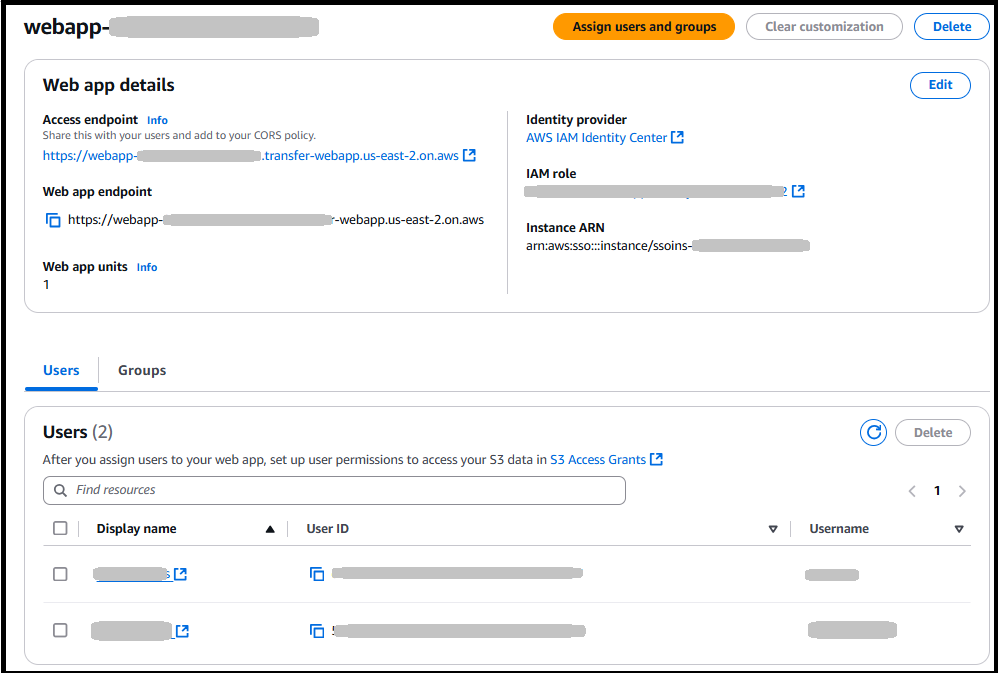Click the Assign users and groups button

(x=643, y=26)
